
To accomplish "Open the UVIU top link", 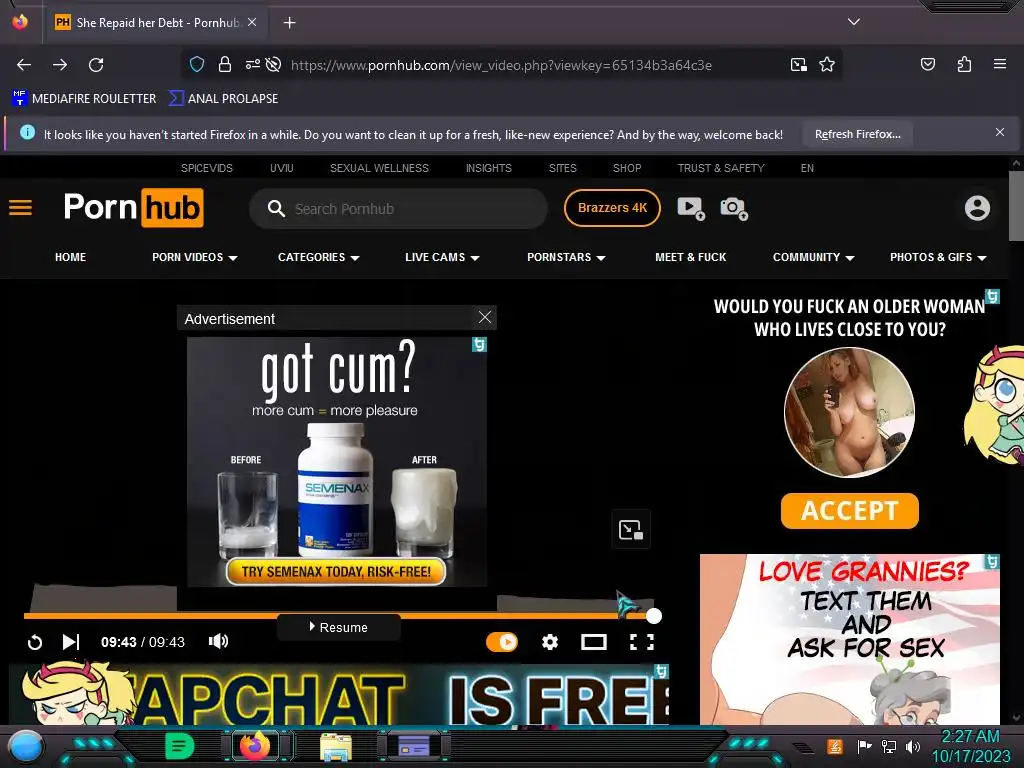I will tap(281, 168).
